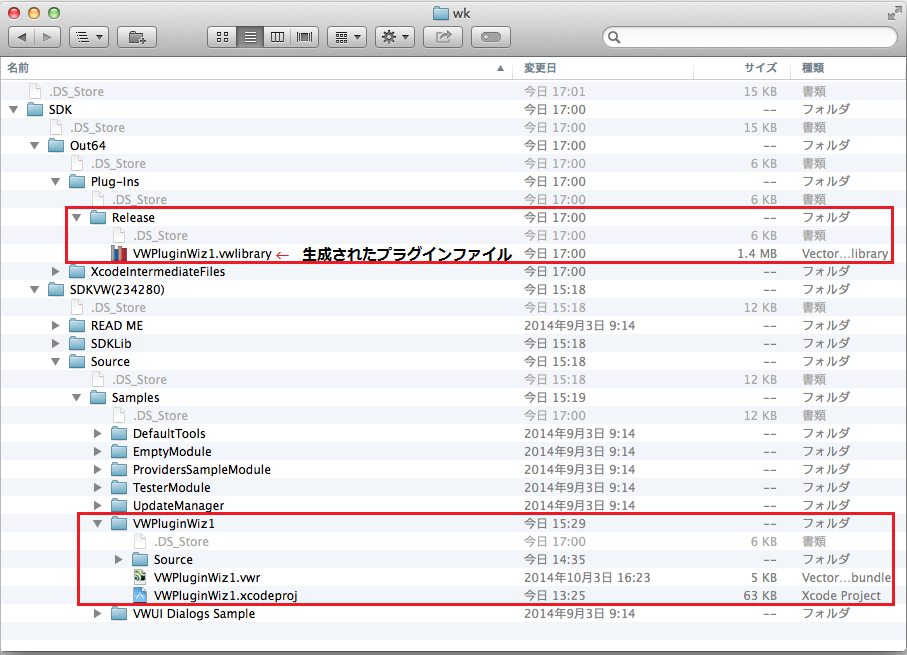Viewport: 907px width, 655px height.
Task: Select the SDK folder icon
Action: tap(35, 109)
